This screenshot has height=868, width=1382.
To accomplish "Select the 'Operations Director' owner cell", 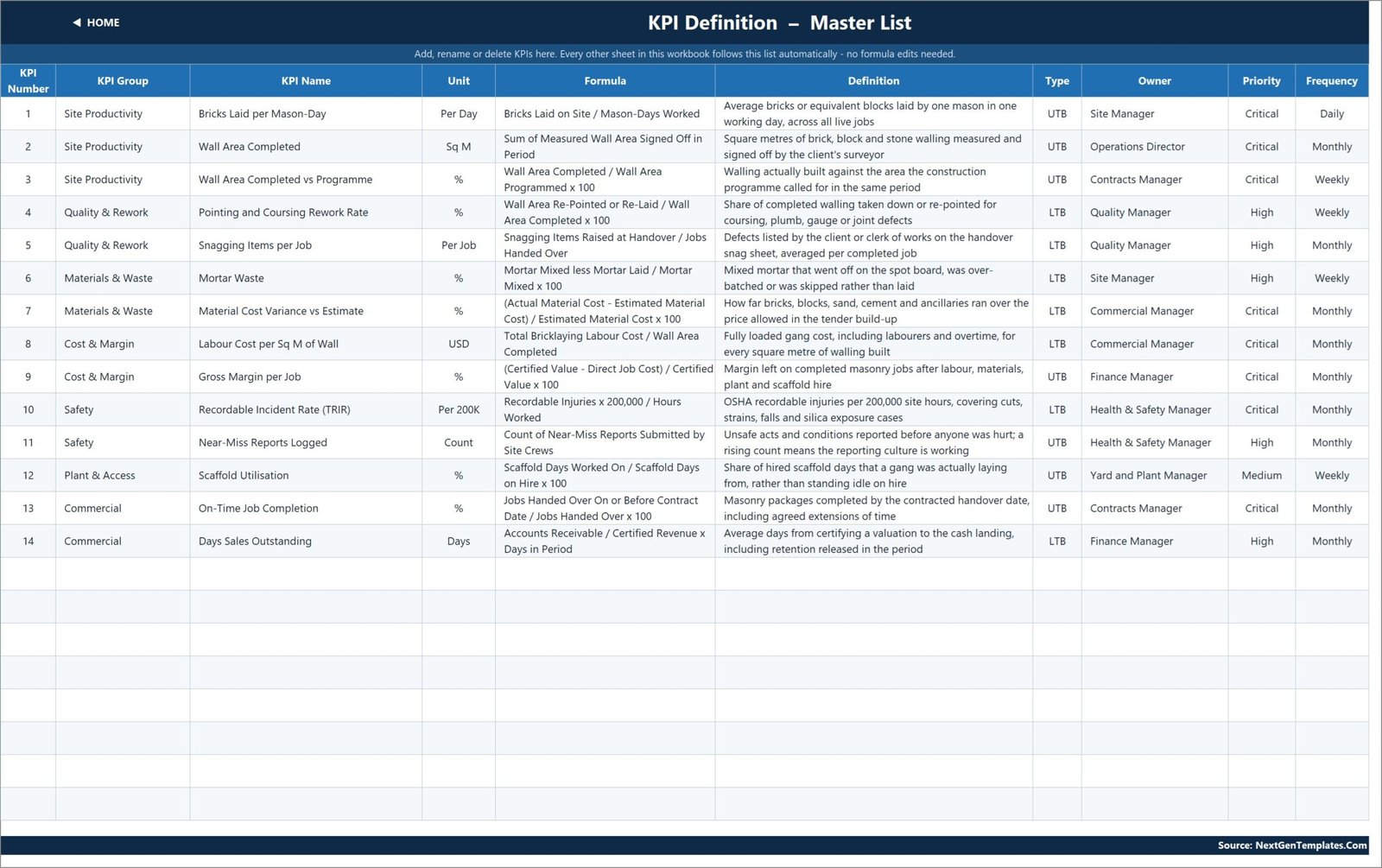I will [1154, 147].
